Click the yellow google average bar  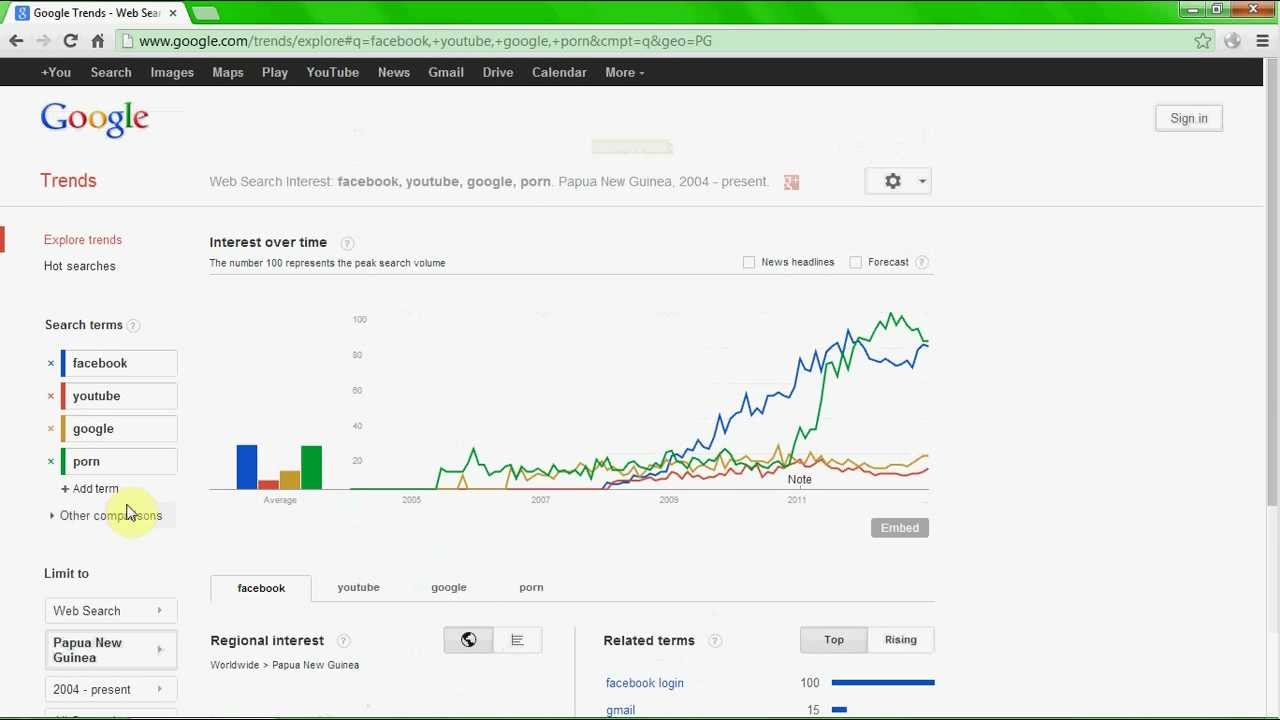coord(290,480)
